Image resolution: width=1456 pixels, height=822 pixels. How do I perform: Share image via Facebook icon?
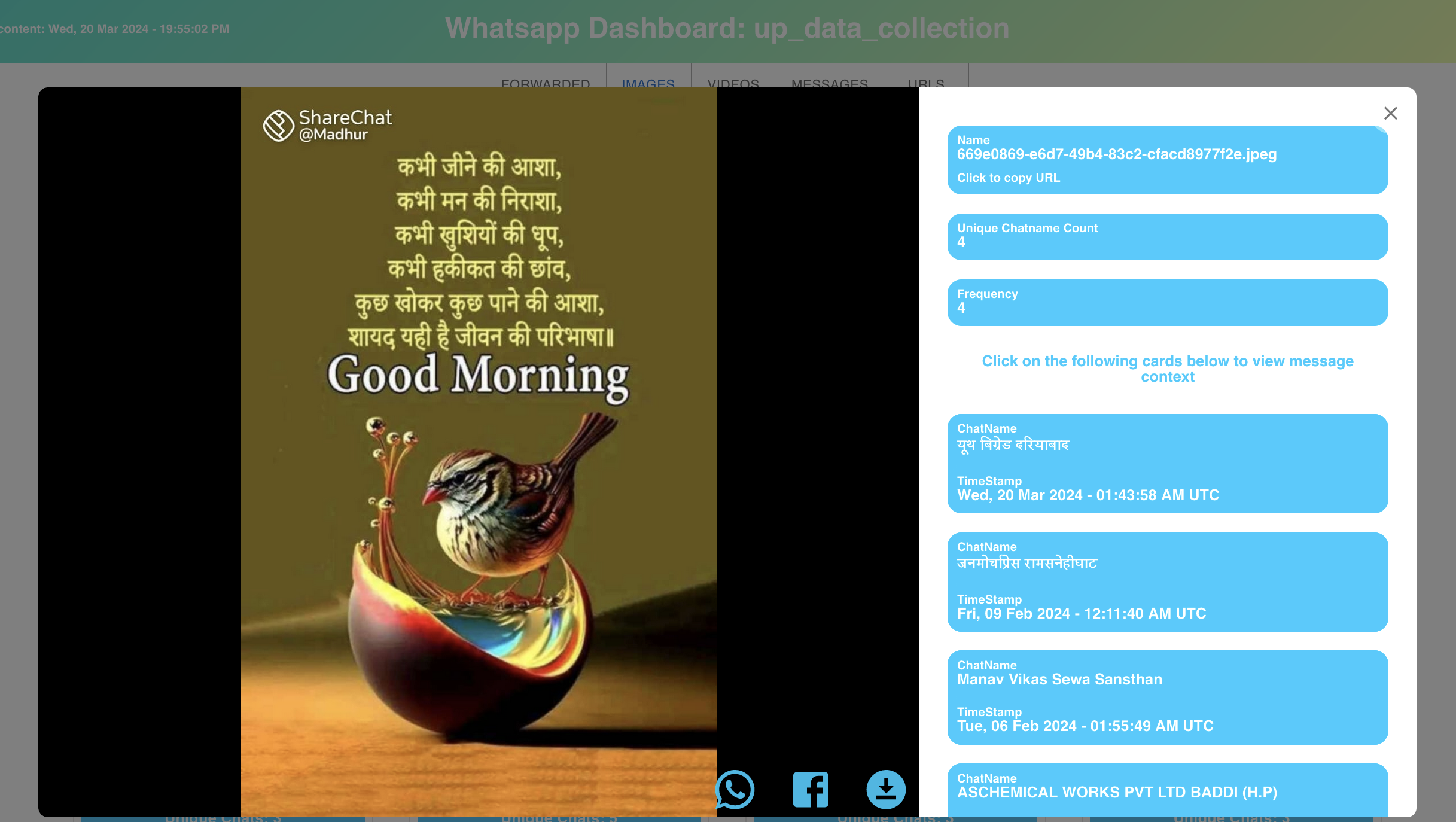click(811, 789)
